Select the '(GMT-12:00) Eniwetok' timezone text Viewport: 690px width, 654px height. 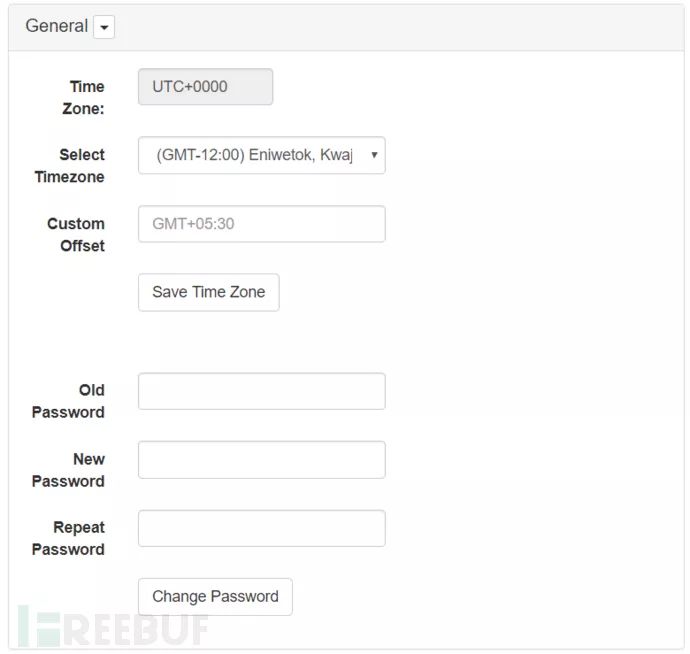[x=254, y=155]
